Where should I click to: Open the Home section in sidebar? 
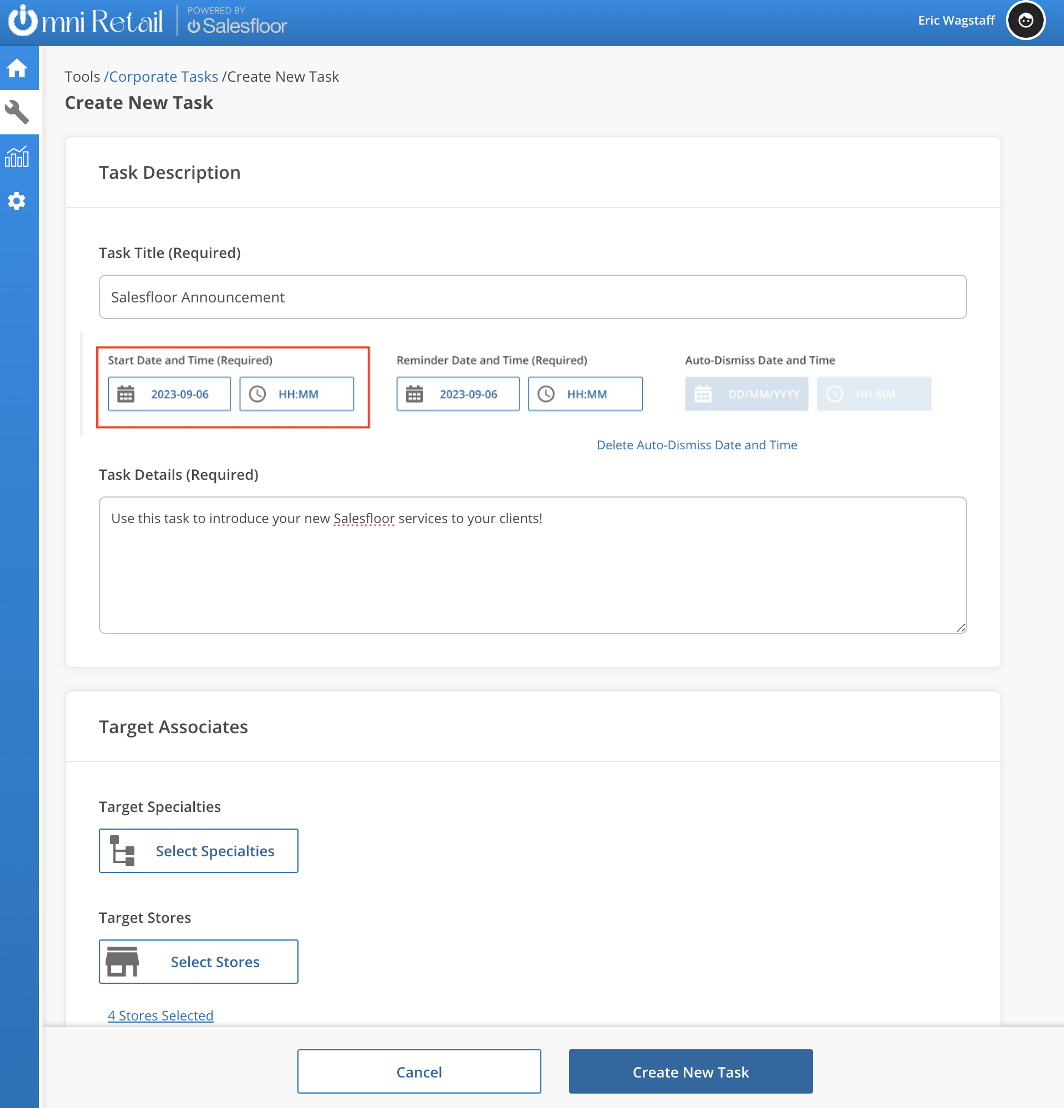point(17,69)
